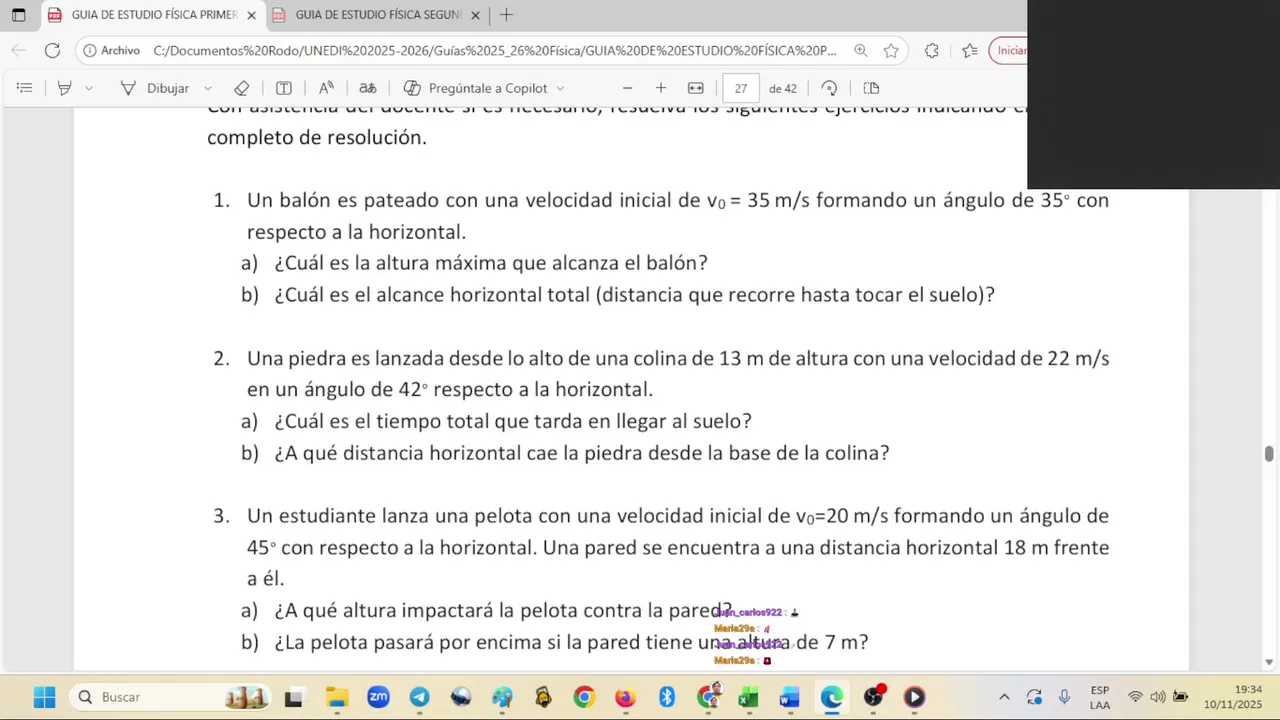Viewport: 1280px width, 720px height.
Task: Click ESP LAA language indicator
Action: pos(1100,697)
